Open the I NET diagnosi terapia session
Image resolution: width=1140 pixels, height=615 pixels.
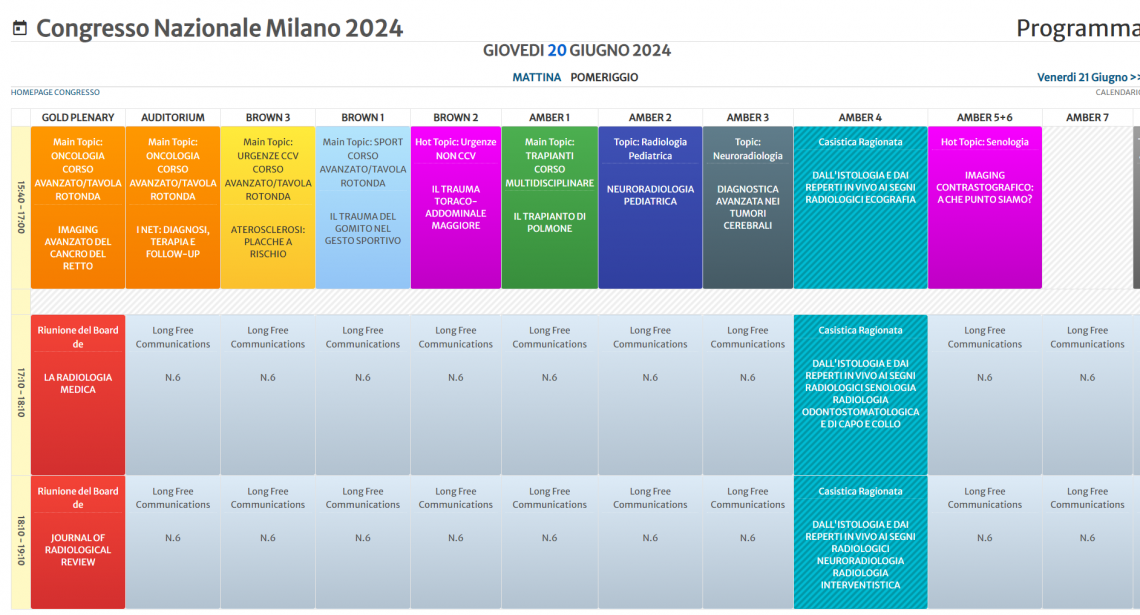point(173,241)
